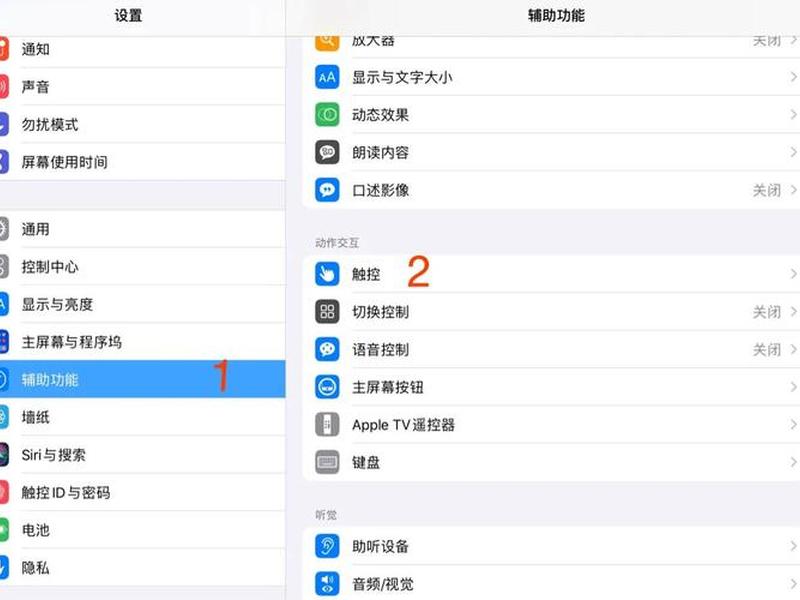
Task: Tap the Audio Descriptions (口述影像) icon
Action: [327, 190]
